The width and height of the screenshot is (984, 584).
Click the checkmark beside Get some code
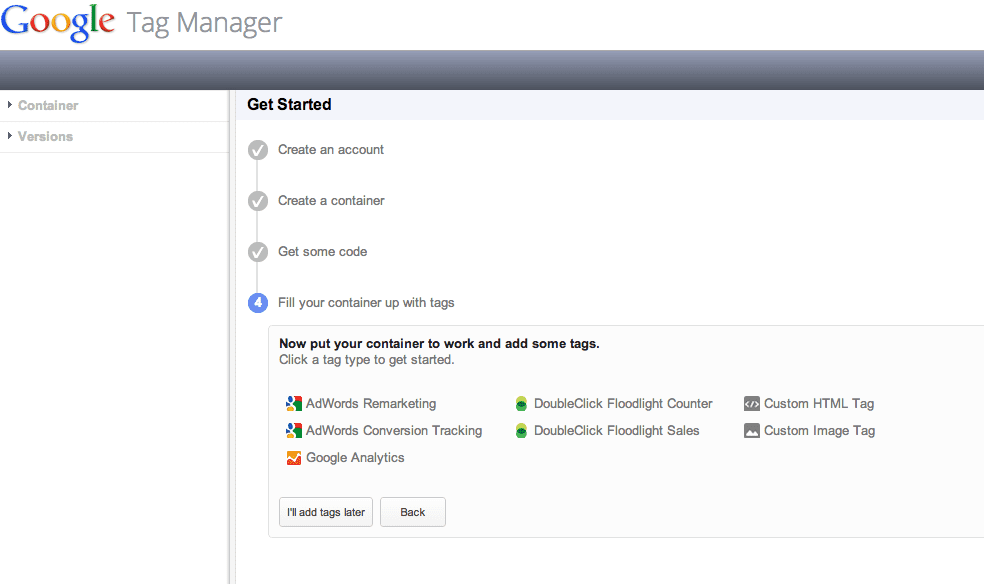pos(257,252)
